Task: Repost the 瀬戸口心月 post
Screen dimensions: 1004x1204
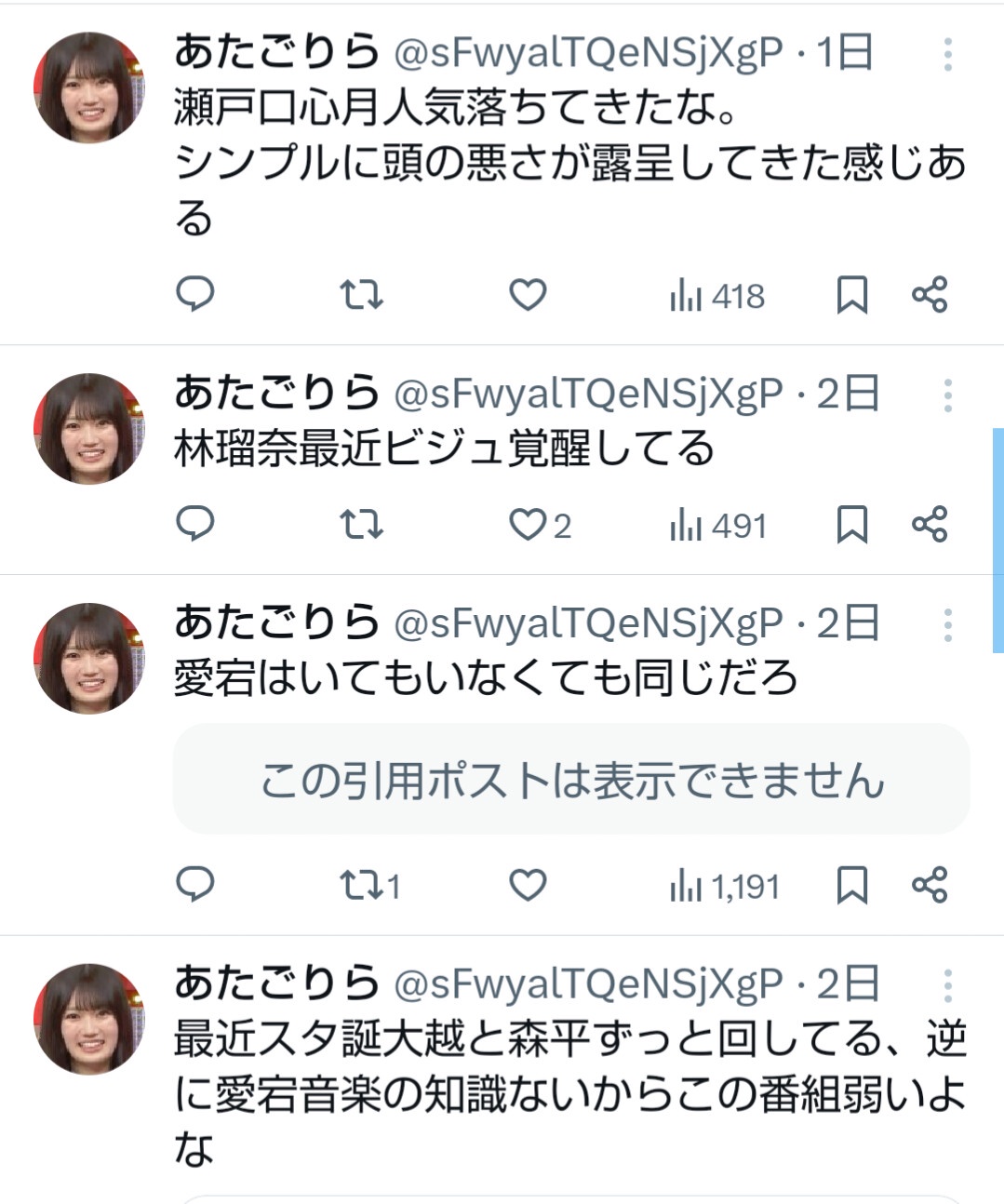Action: [x=360, y=295]
